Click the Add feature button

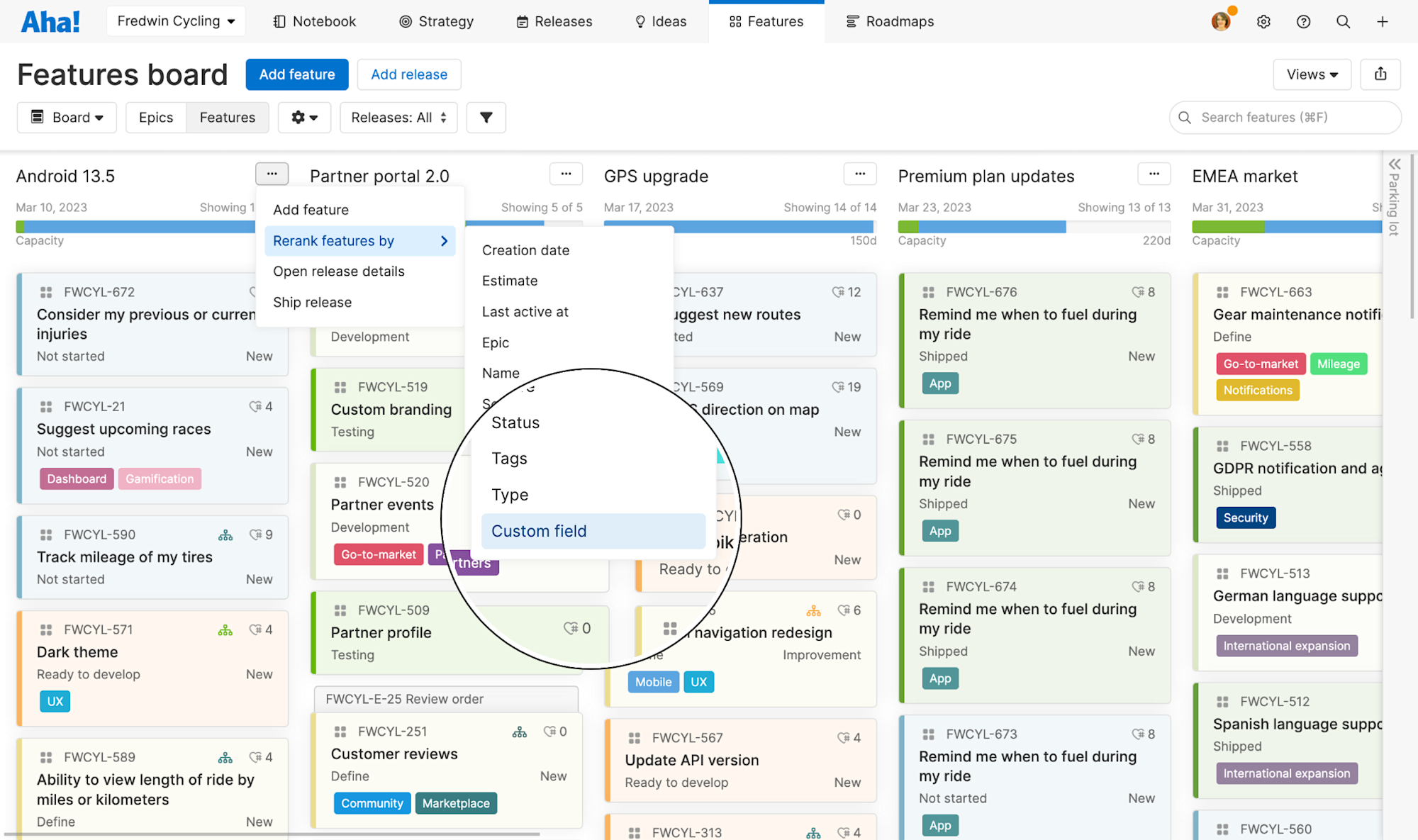[x=296, y=74]
